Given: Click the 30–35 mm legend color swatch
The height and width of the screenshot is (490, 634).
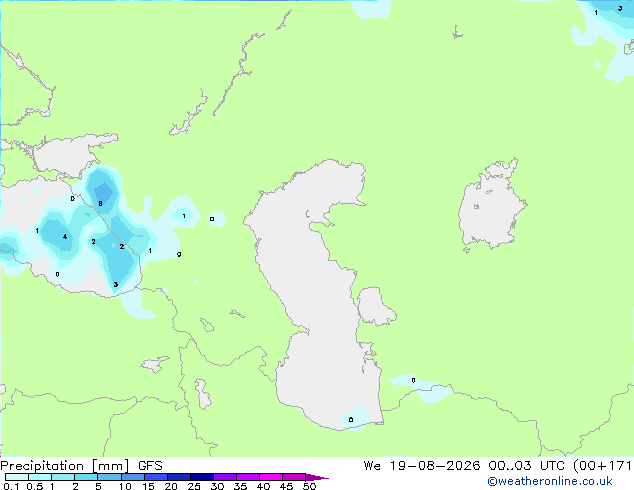Looking at the screenshot, I should pos(225,477).
